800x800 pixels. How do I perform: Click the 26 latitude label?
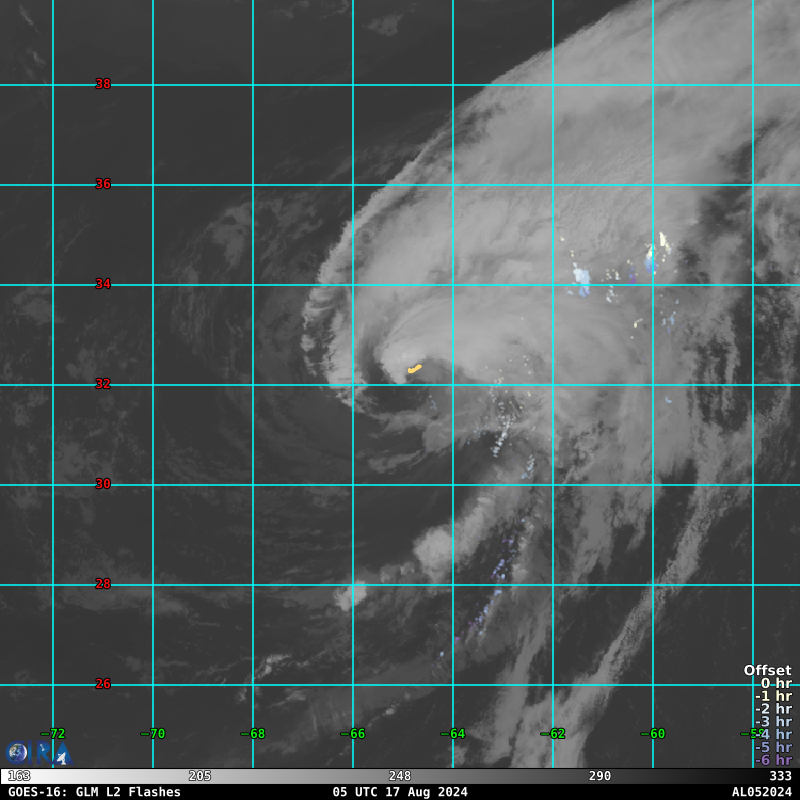tap(103, 684)
